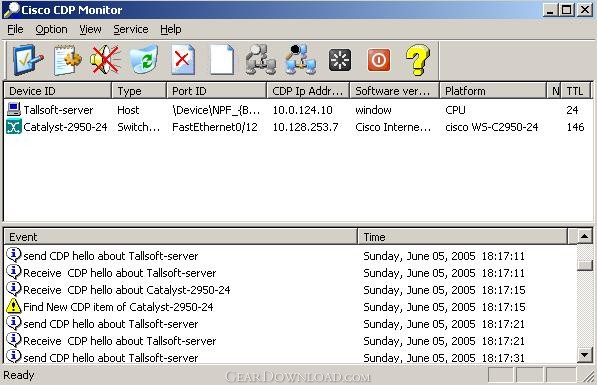Click the Catalyst-2950-24 switch icon
Screen dimensions: 597x385
pos(14,127)
